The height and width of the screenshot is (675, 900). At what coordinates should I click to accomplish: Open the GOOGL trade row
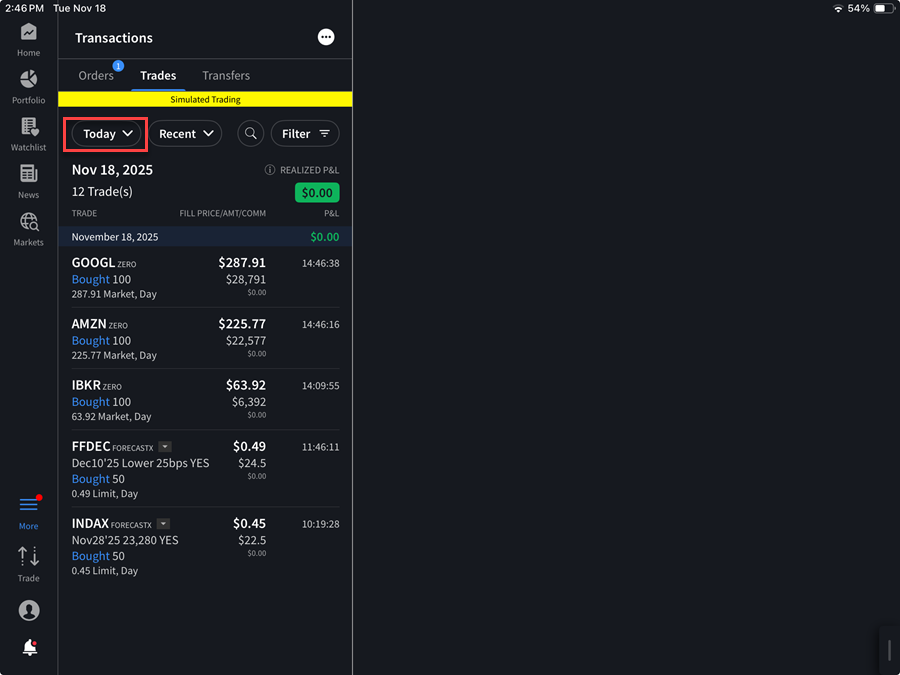point(205,278)
